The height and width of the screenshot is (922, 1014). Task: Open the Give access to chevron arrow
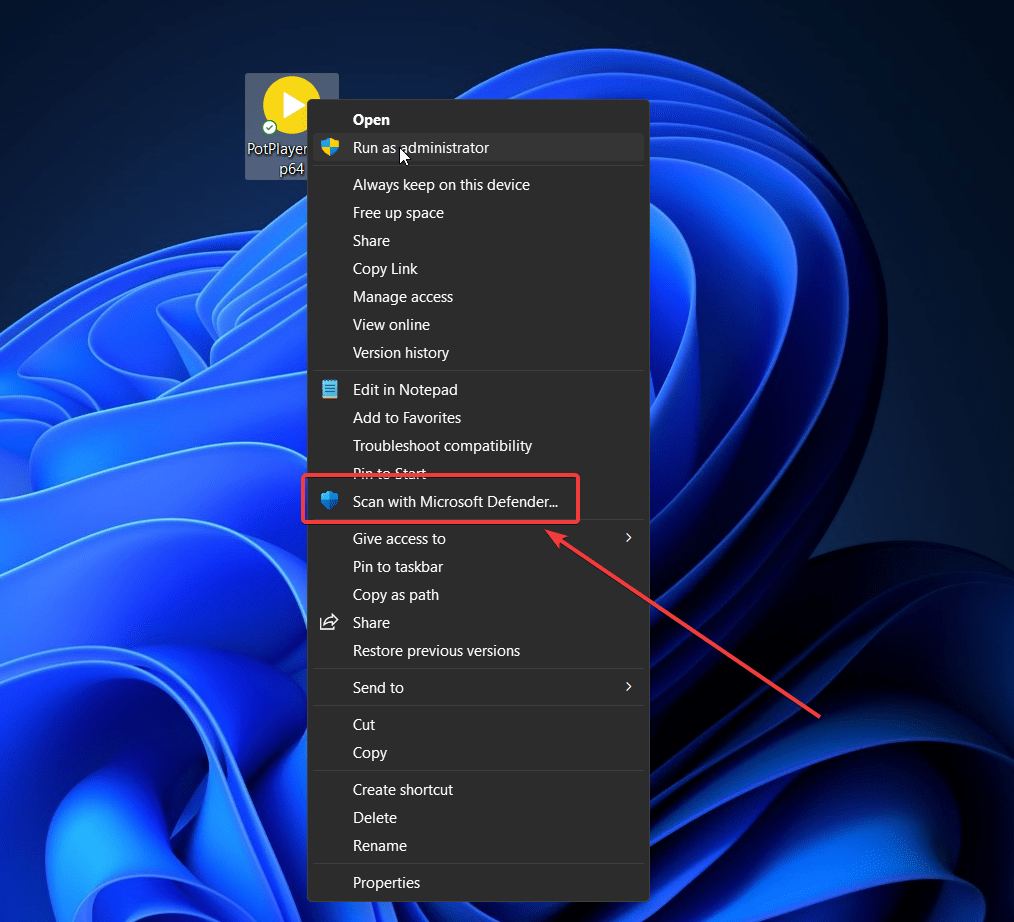point(628,538)
